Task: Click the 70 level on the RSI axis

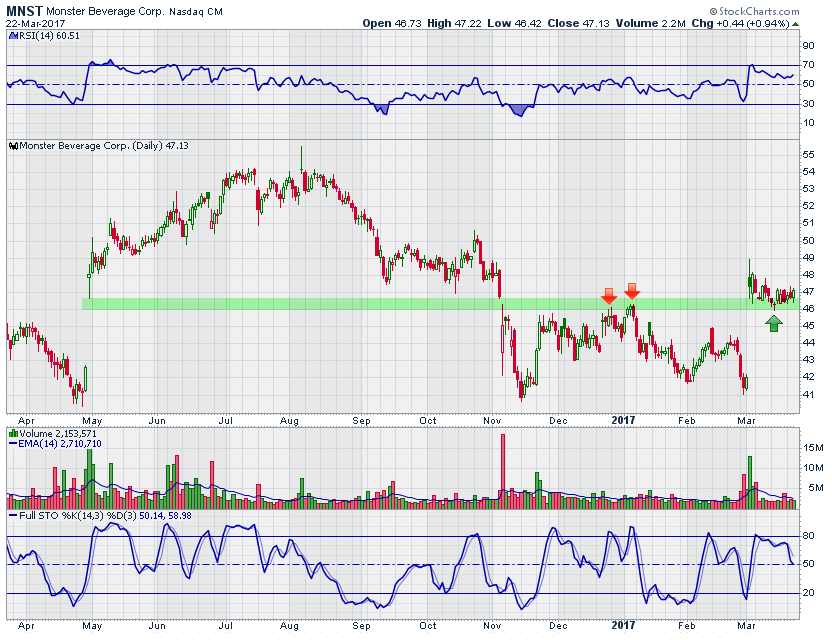Action: click(809, 65)
